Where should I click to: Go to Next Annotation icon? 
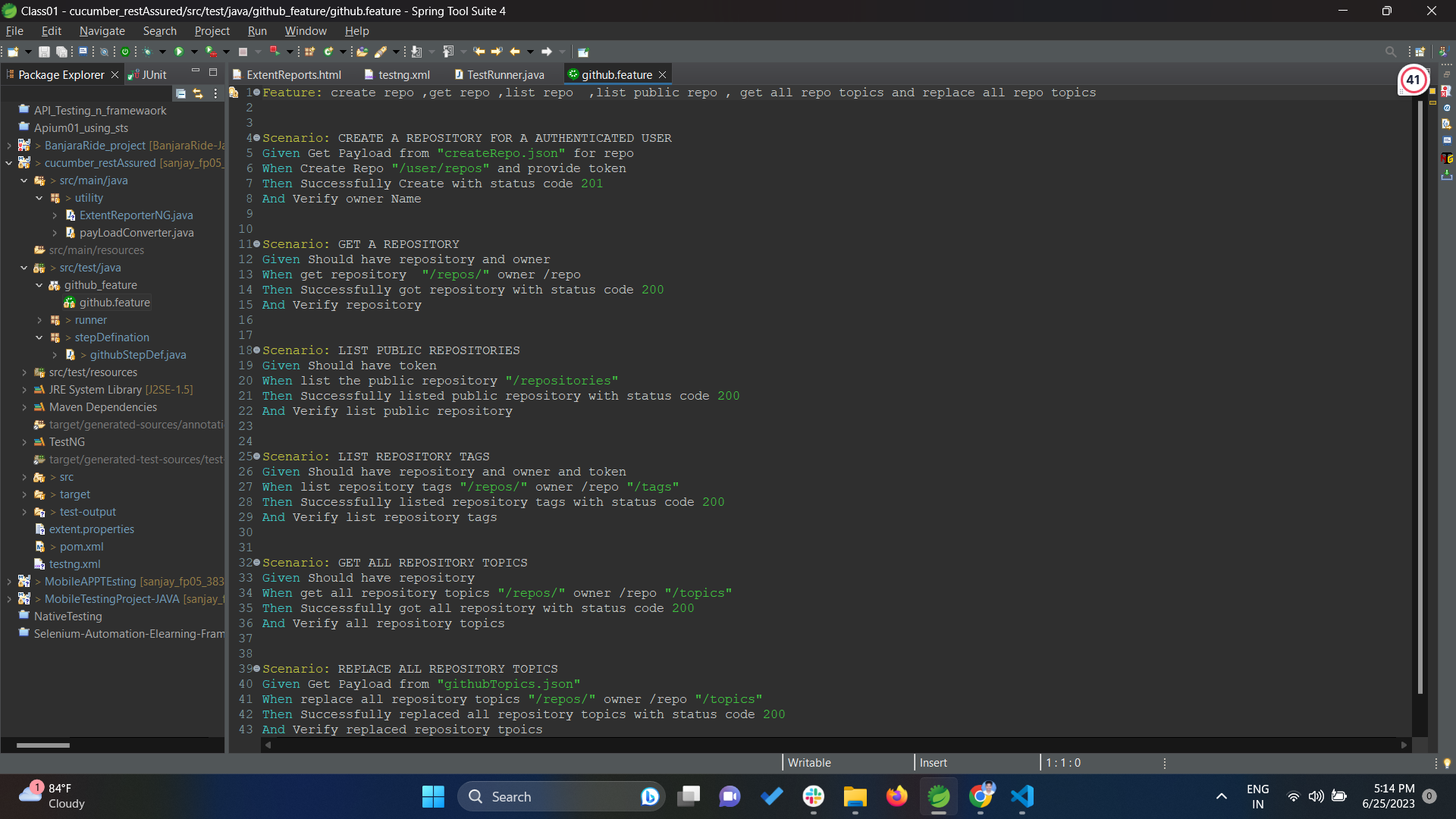pyautogui.click(x=416, y=52)
